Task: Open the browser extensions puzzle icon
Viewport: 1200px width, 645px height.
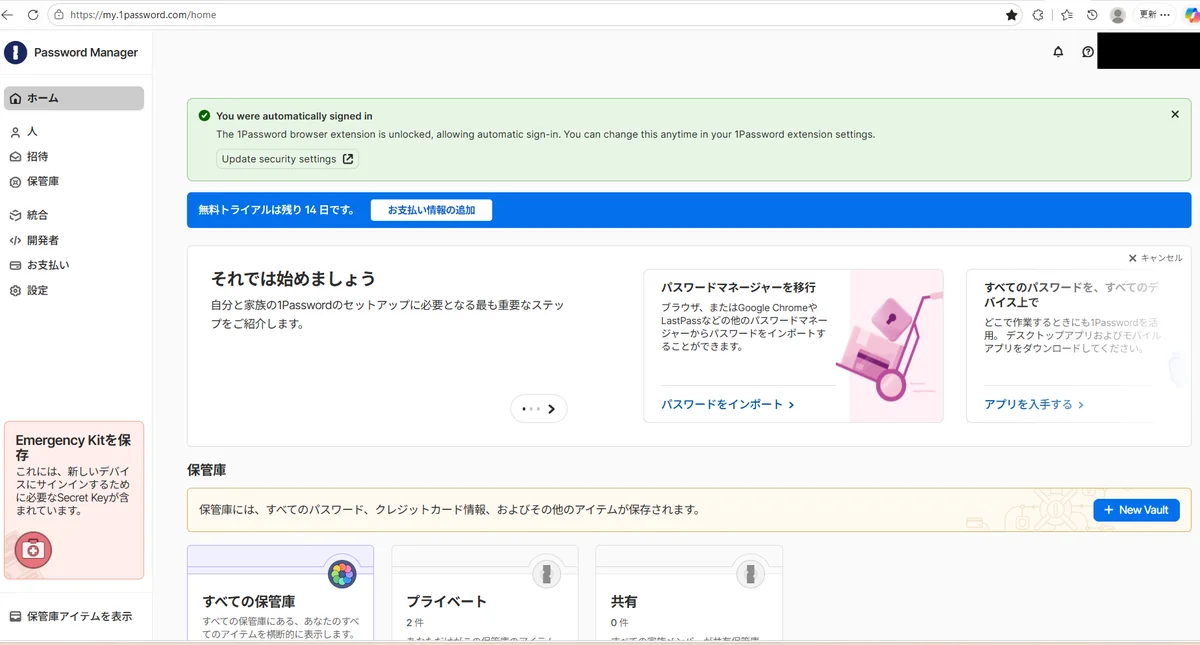Action: click(x=1038, y=15)
